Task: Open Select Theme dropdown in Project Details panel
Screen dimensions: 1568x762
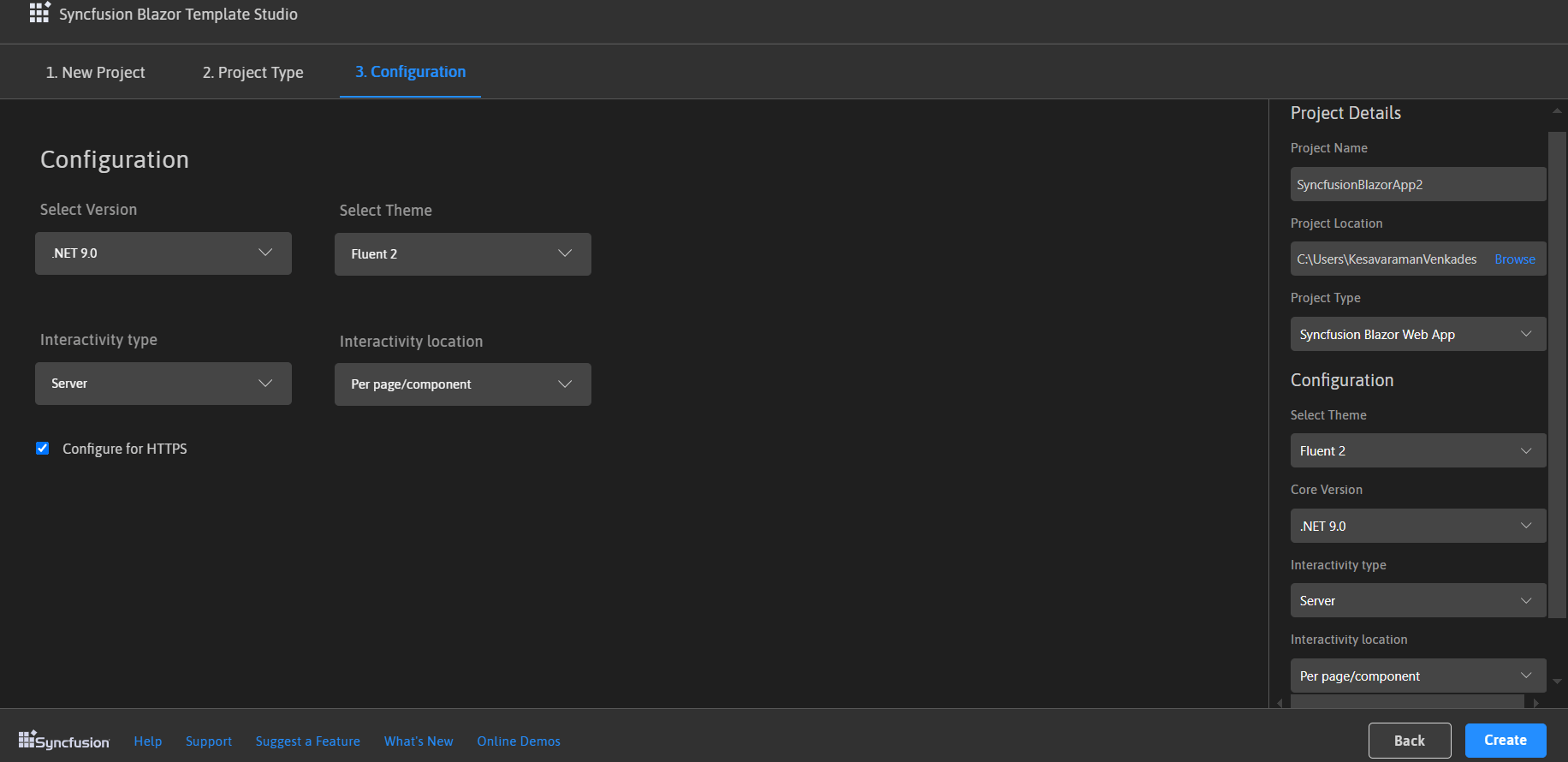Action: [1418, 450]
